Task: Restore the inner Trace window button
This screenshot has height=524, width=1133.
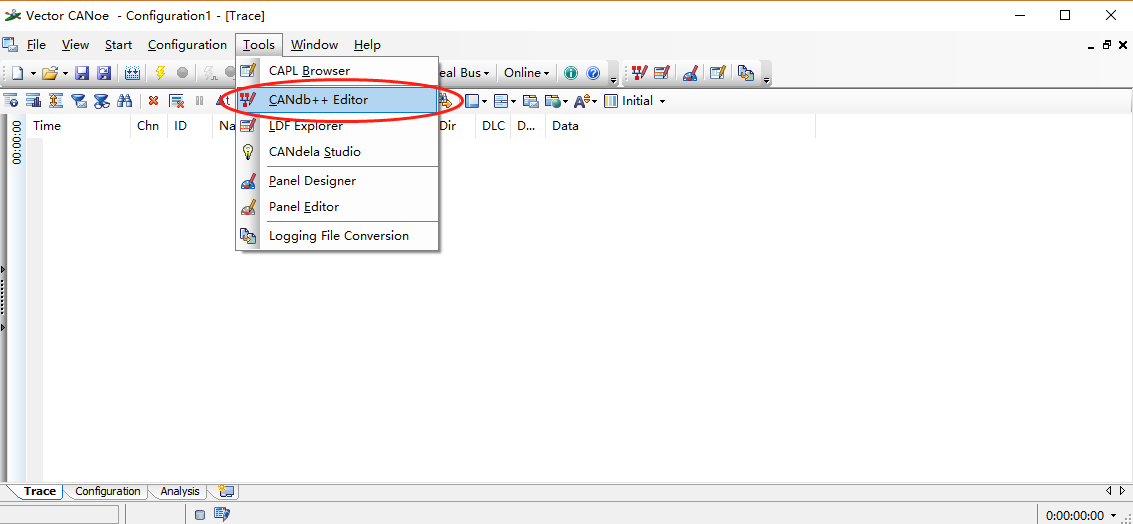Action: click(1107, 45)
